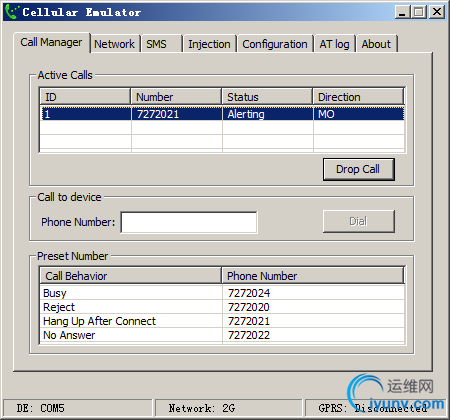This screenshot has height=420, width=450.
Task: Minimize the Cellular Emulator window
Action: coord(402,12)
